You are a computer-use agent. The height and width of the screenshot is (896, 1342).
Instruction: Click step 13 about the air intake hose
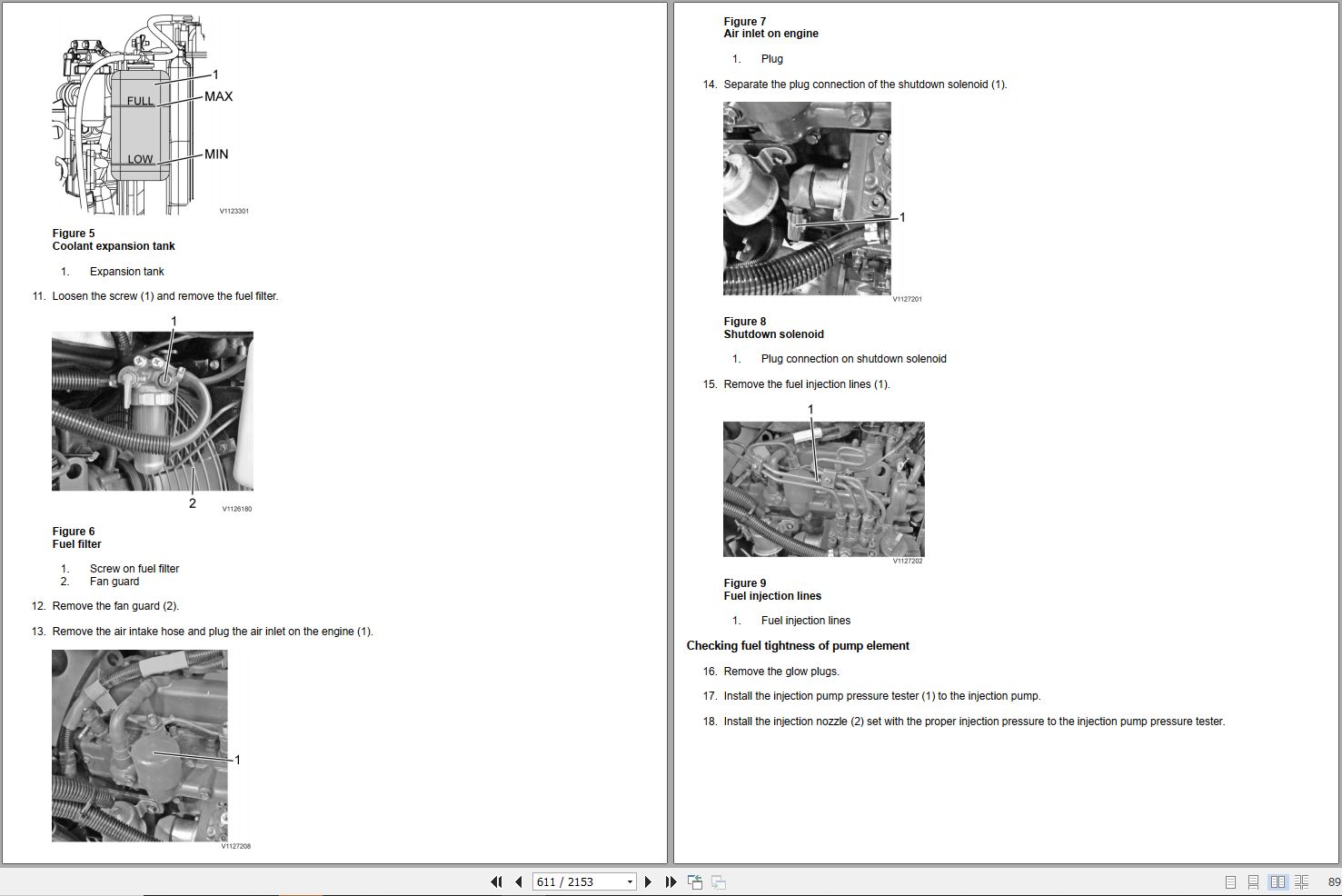pos(213,632)
